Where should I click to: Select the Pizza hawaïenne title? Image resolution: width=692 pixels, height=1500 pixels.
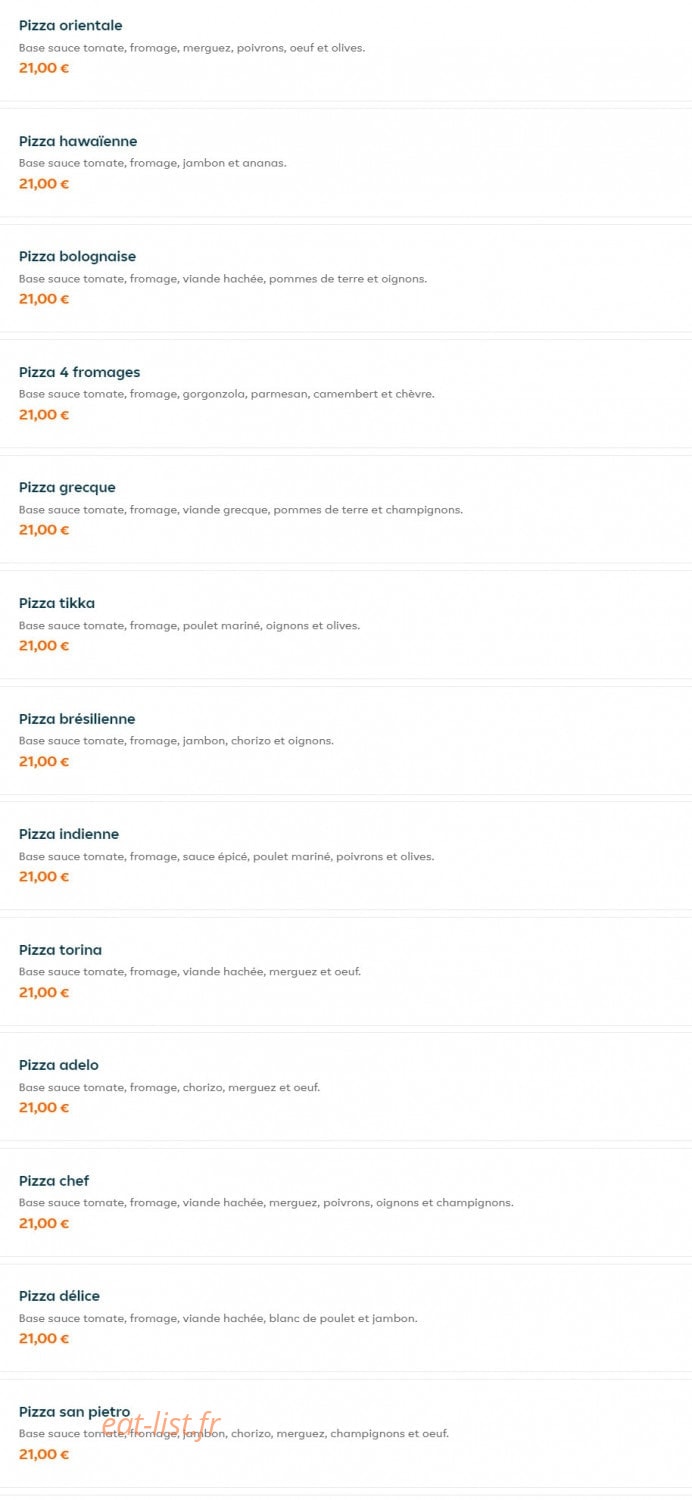pyautogui.click(x=78, y=141)
